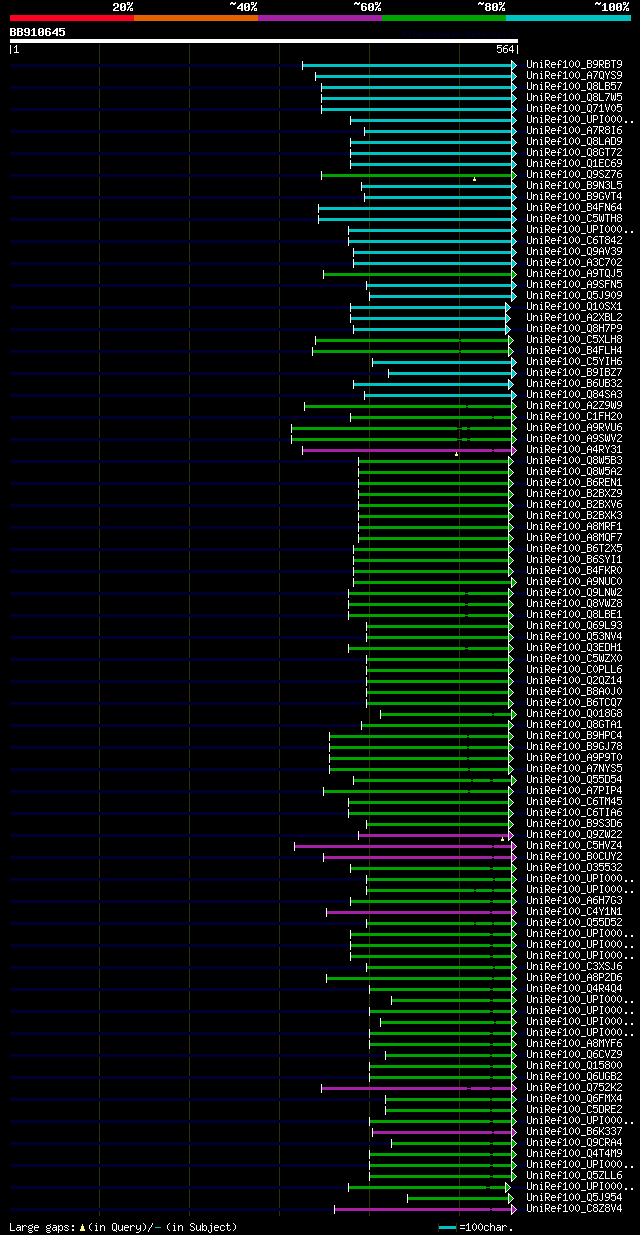Open hit UniRef100_B6K337
The width and height of the screenshot is (640, 1235).
574,1132
